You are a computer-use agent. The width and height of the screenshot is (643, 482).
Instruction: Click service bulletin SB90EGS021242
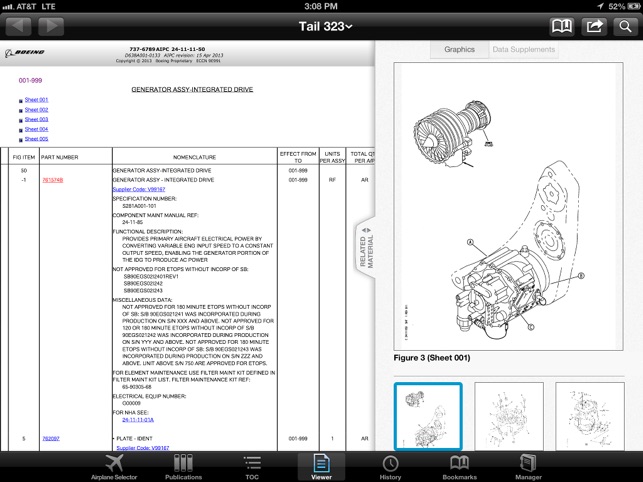click(x=143, y=283)
